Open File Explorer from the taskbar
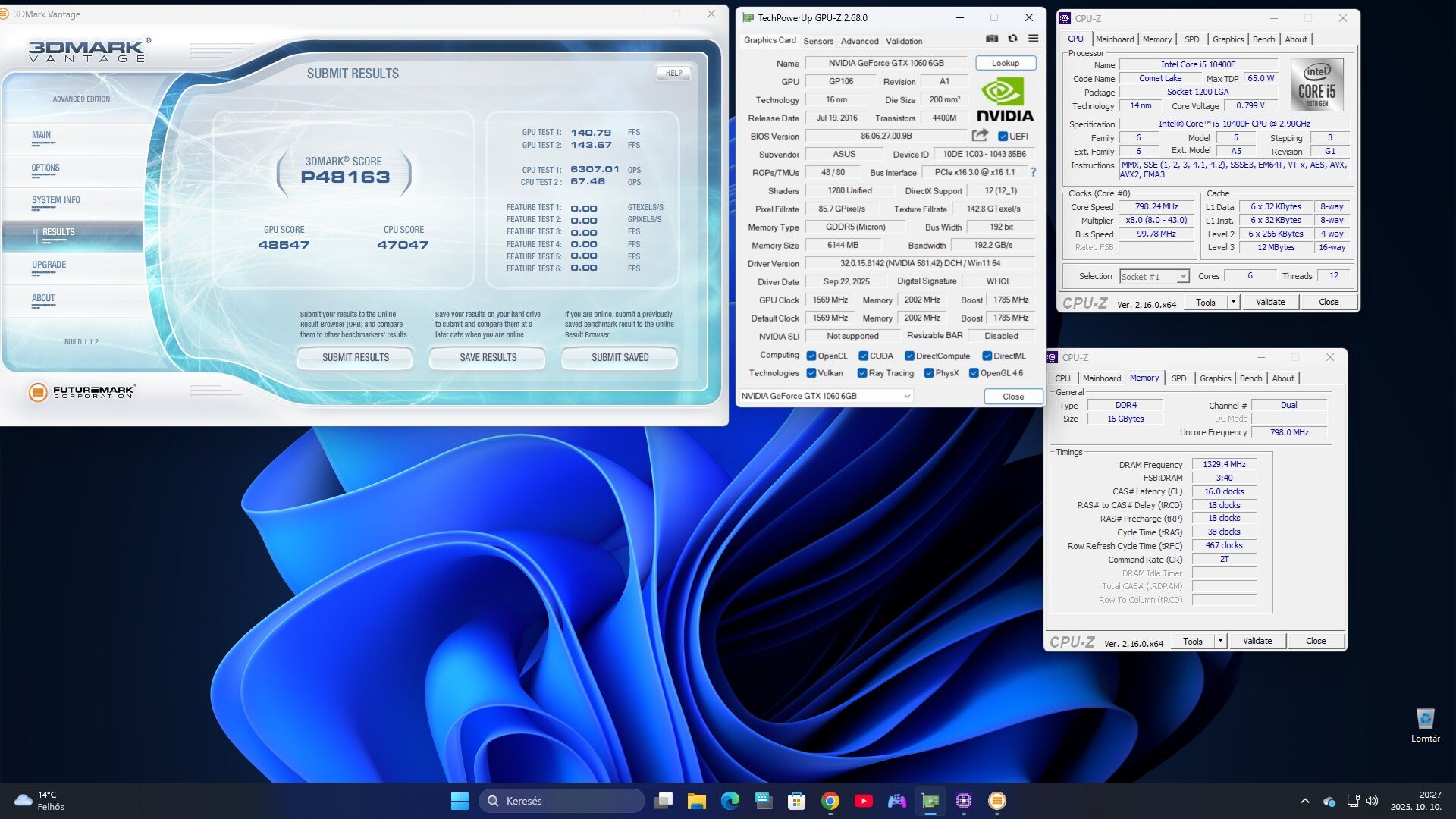1456x819 pixels. pyautogui.click(x=696, y=801)
